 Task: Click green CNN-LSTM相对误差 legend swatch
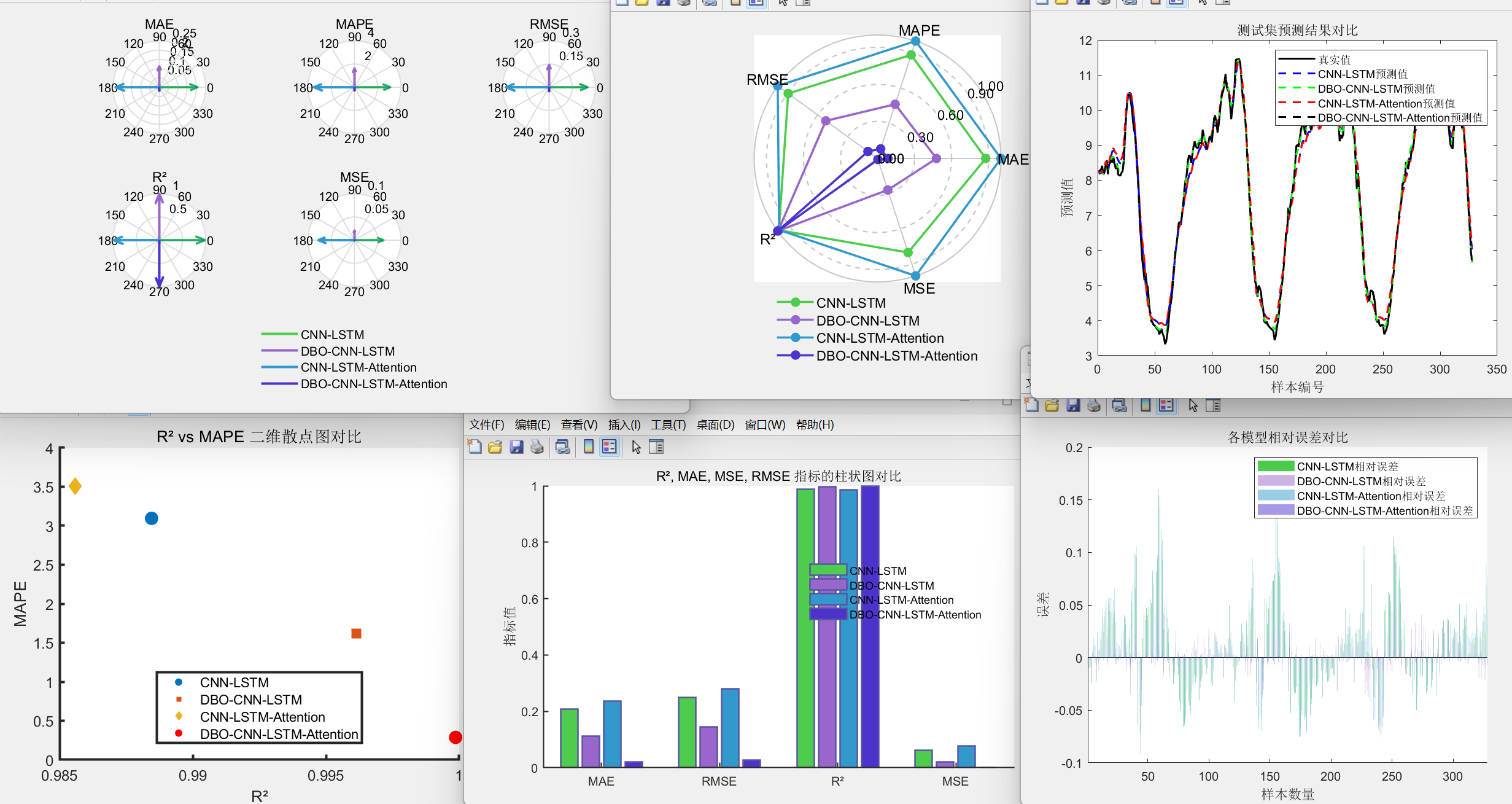point(1275,466)
